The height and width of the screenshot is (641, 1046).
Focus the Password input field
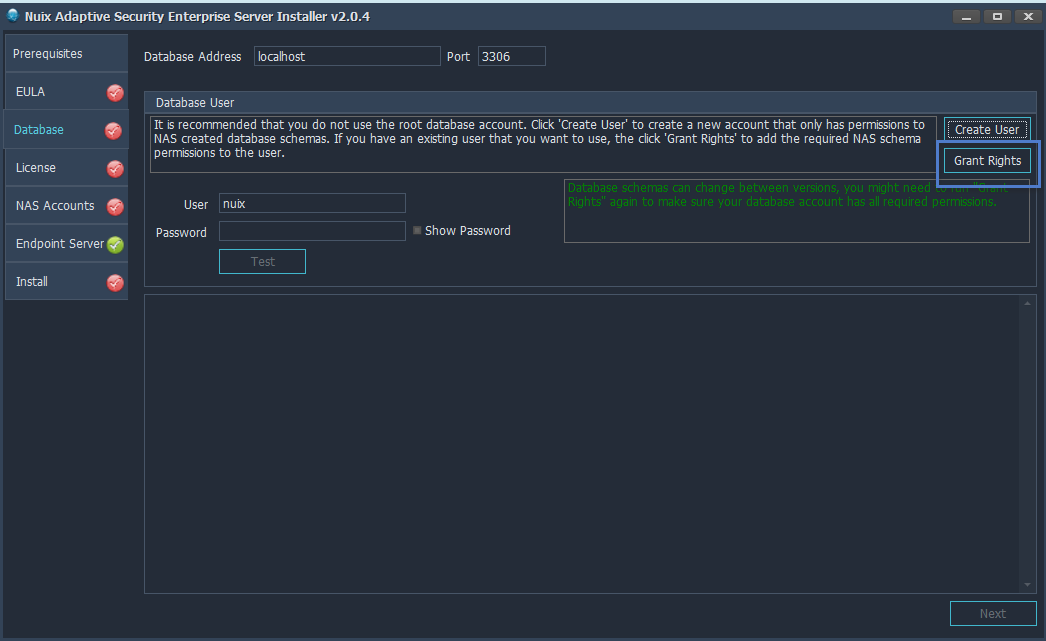(312, 231)
